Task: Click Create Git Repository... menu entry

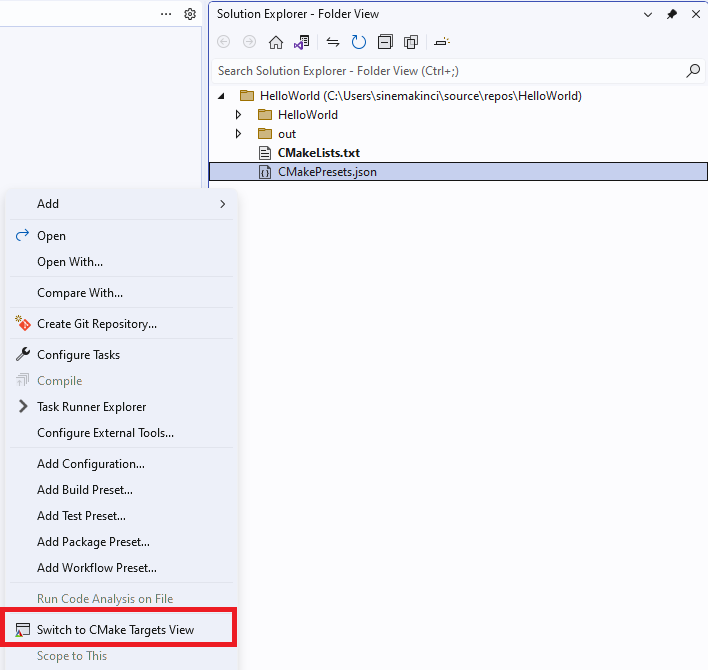Action: click(x=121, y=324)
